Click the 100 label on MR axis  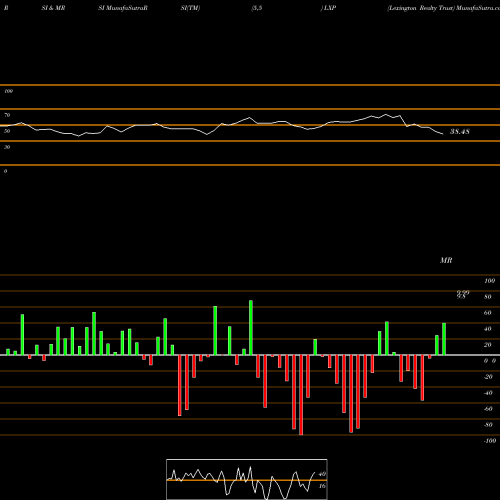tap(489, 281)
